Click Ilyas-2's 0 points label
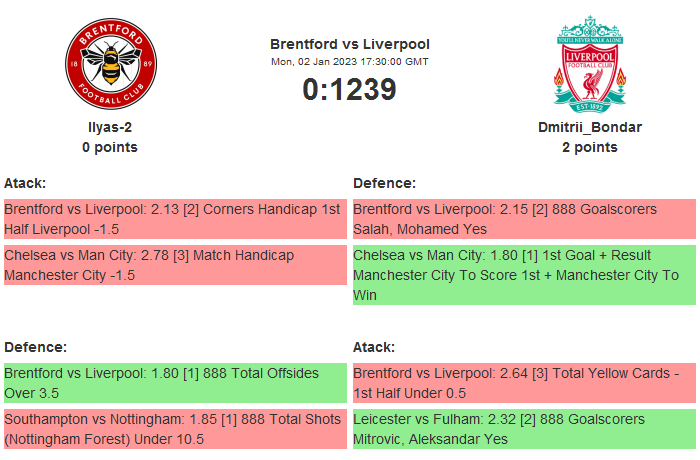 (110, 147)
